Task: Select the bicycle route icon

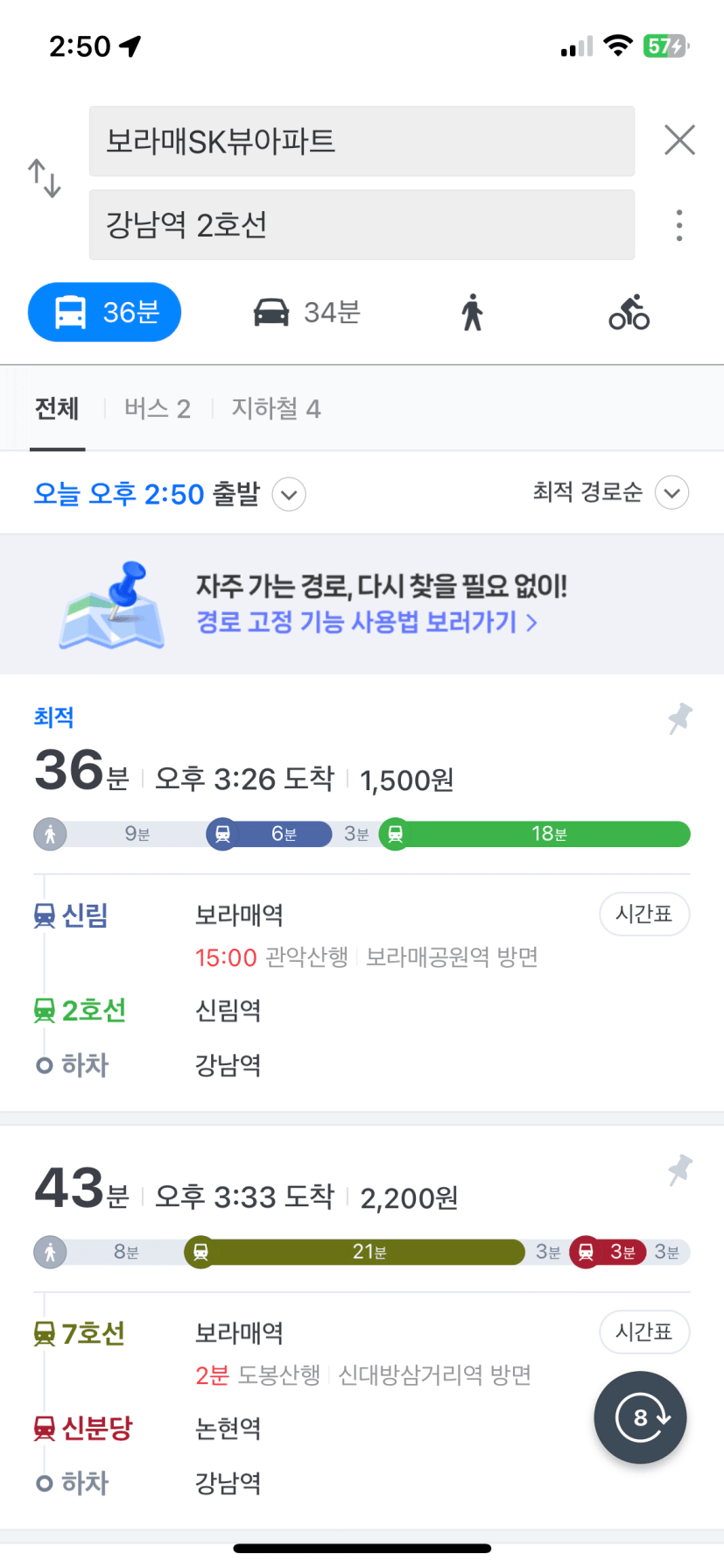Action: (629, 312)
